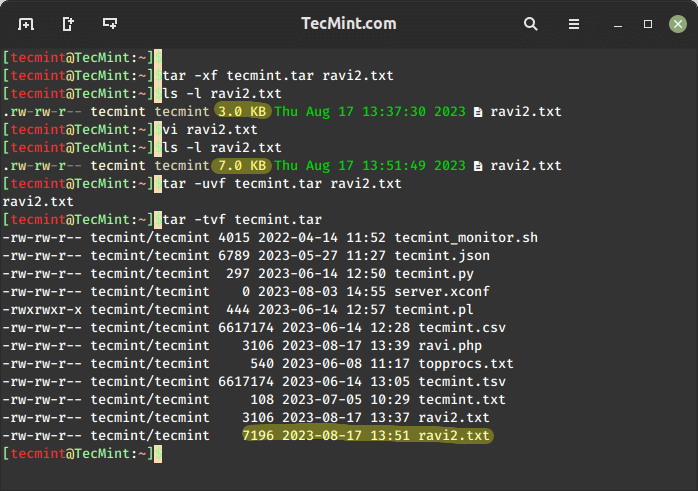Click the server.xconf entry in the tar listing

[462, 291]
